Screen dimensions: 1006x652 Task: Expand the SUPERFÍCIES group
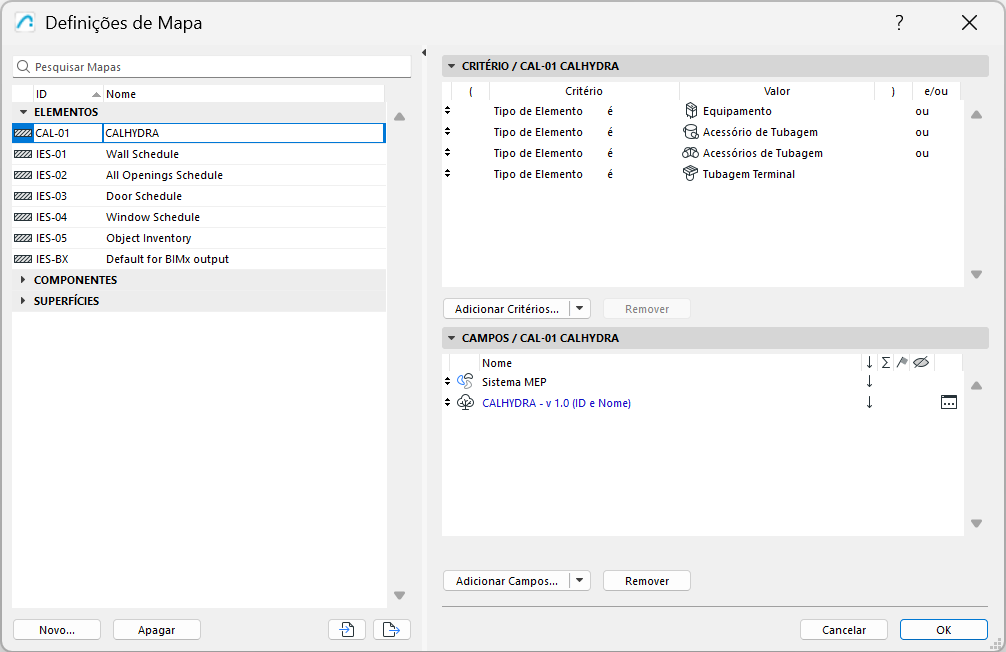(x=23, y=301)
